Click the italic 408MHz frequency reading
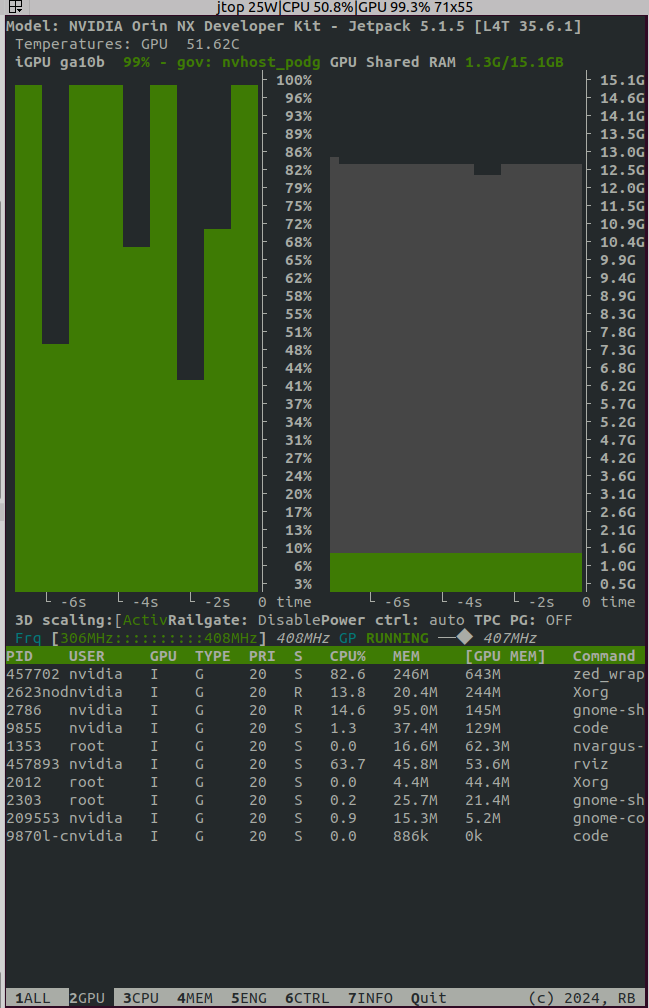Image resolution: width=649 pixels, height=1008 pixels. coord(303,638)
